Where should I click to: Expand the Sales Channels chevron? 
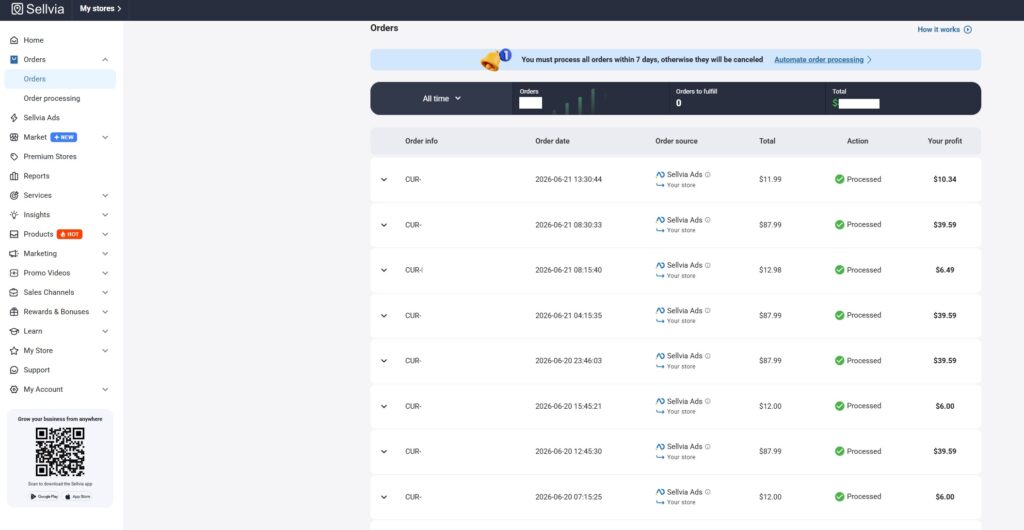coord(105,292)
